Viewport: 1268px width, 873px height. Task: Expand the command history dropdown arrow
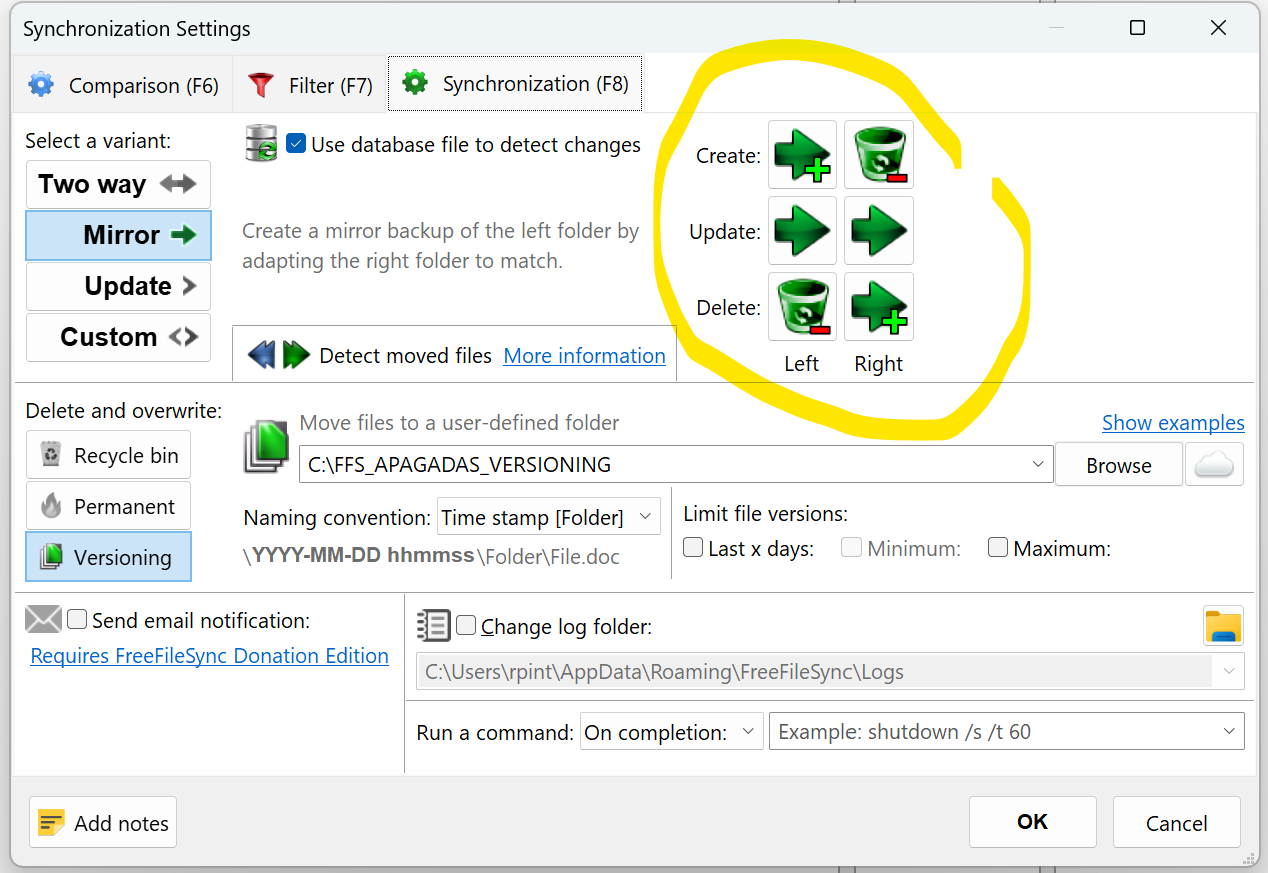tap(1230, 732)
